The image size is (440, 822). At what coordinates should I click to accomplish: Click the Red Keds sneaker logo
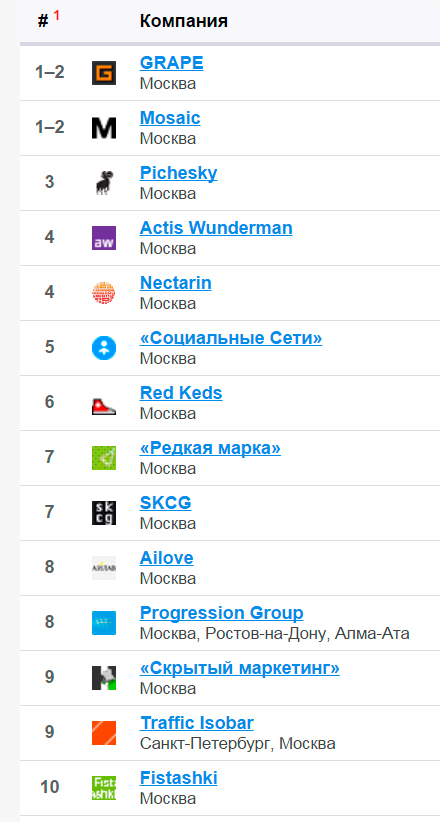click(104, 403)
